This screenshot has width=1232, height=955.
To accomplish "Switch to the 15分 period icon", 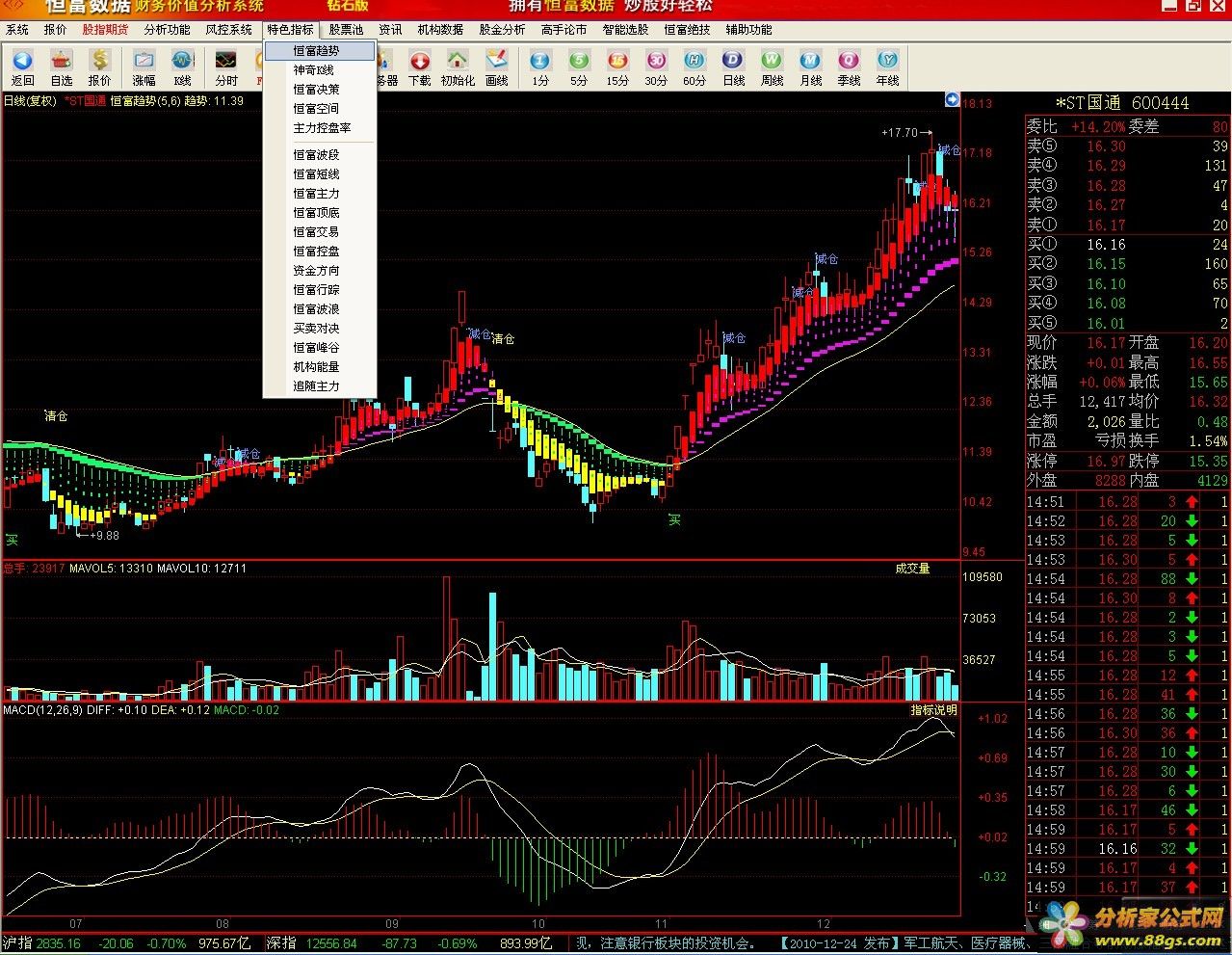I will tap(617, 61).
